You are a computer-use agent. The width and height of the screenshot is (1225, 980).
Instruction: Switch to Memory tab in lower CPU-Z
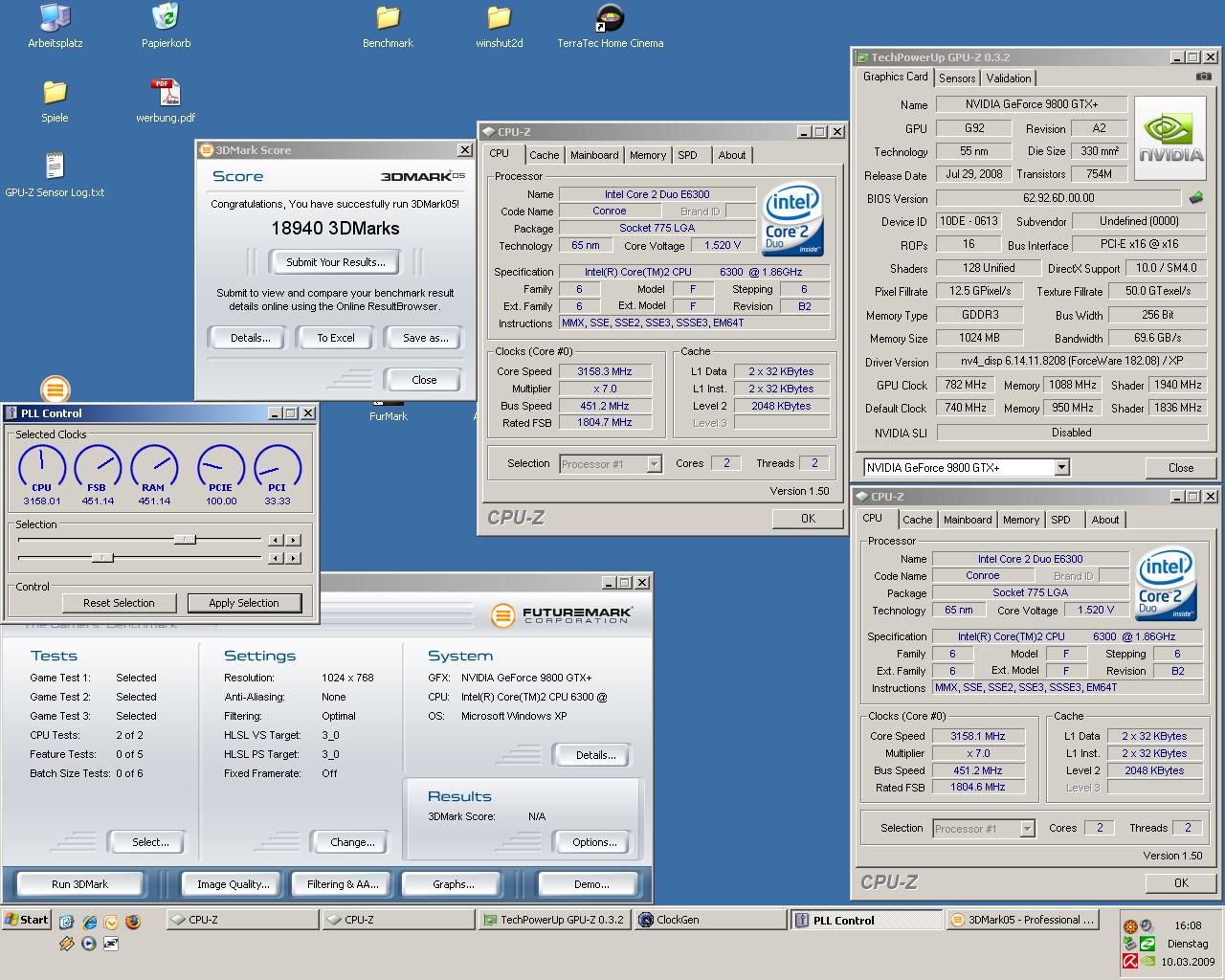tap(1021, 520)
